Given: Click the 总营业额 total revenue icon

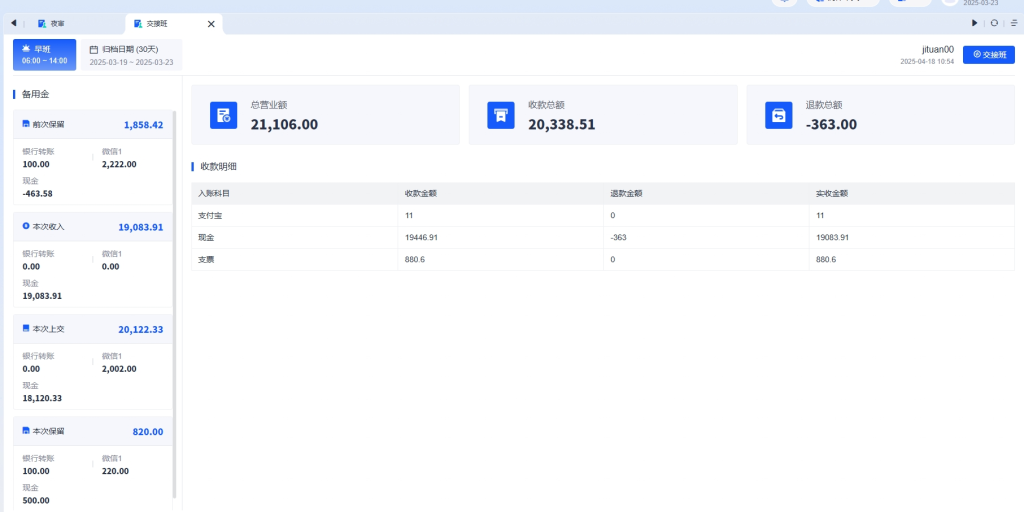Looking at the screenshot, I should pyautogui.click(x=223, y=115).
